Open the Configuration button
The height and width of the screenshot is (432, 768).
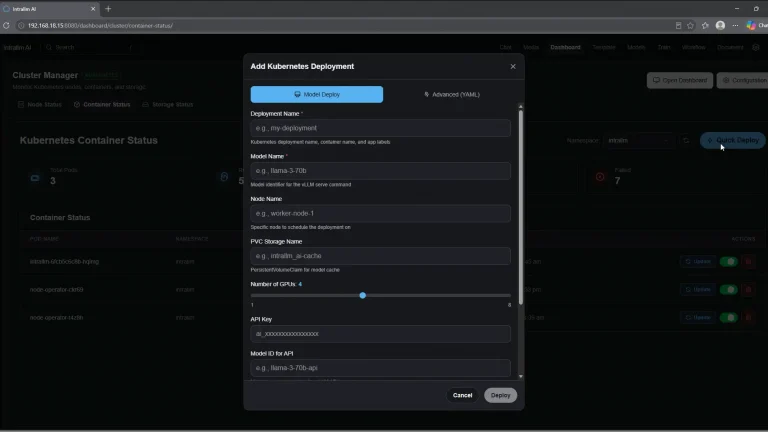tap(744, 80)
